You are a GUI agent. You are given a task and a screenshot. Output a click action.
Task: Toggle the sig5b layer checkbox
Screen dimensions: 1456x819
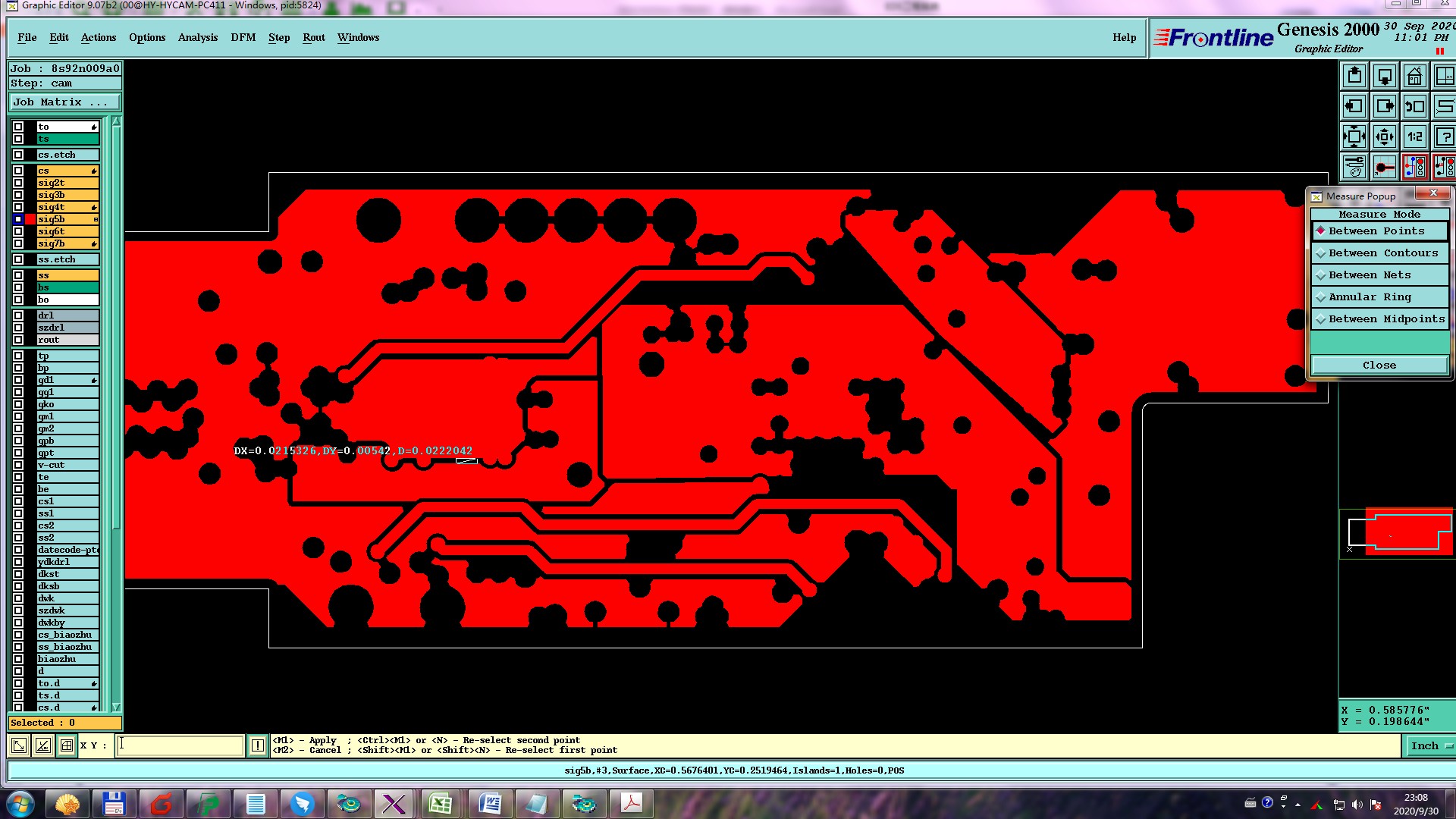click(18, 219)
